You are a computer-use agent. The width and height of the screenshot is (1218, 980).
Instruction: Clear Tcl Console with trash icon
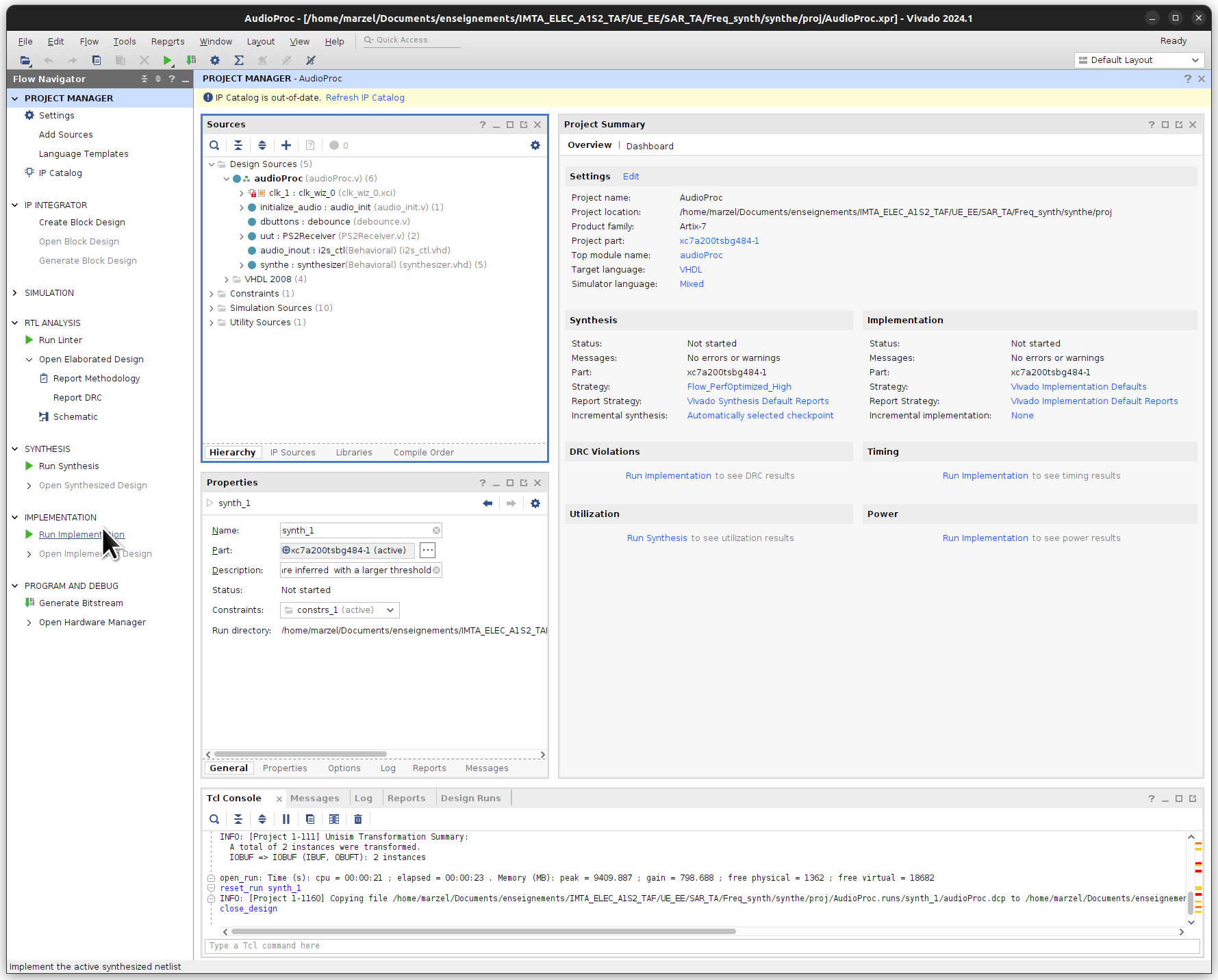click(358, 819)
